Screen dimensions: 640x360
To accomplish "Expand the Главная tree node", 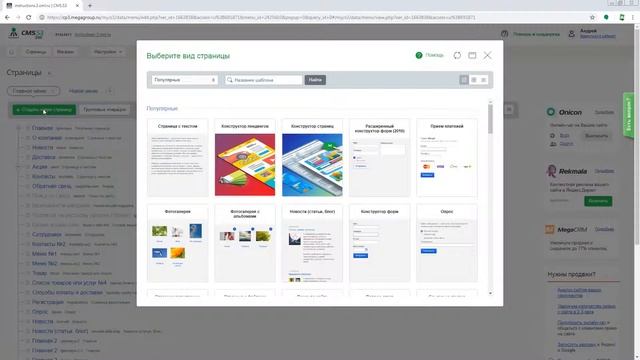I will pyautogui.click(x=18, y=128).
